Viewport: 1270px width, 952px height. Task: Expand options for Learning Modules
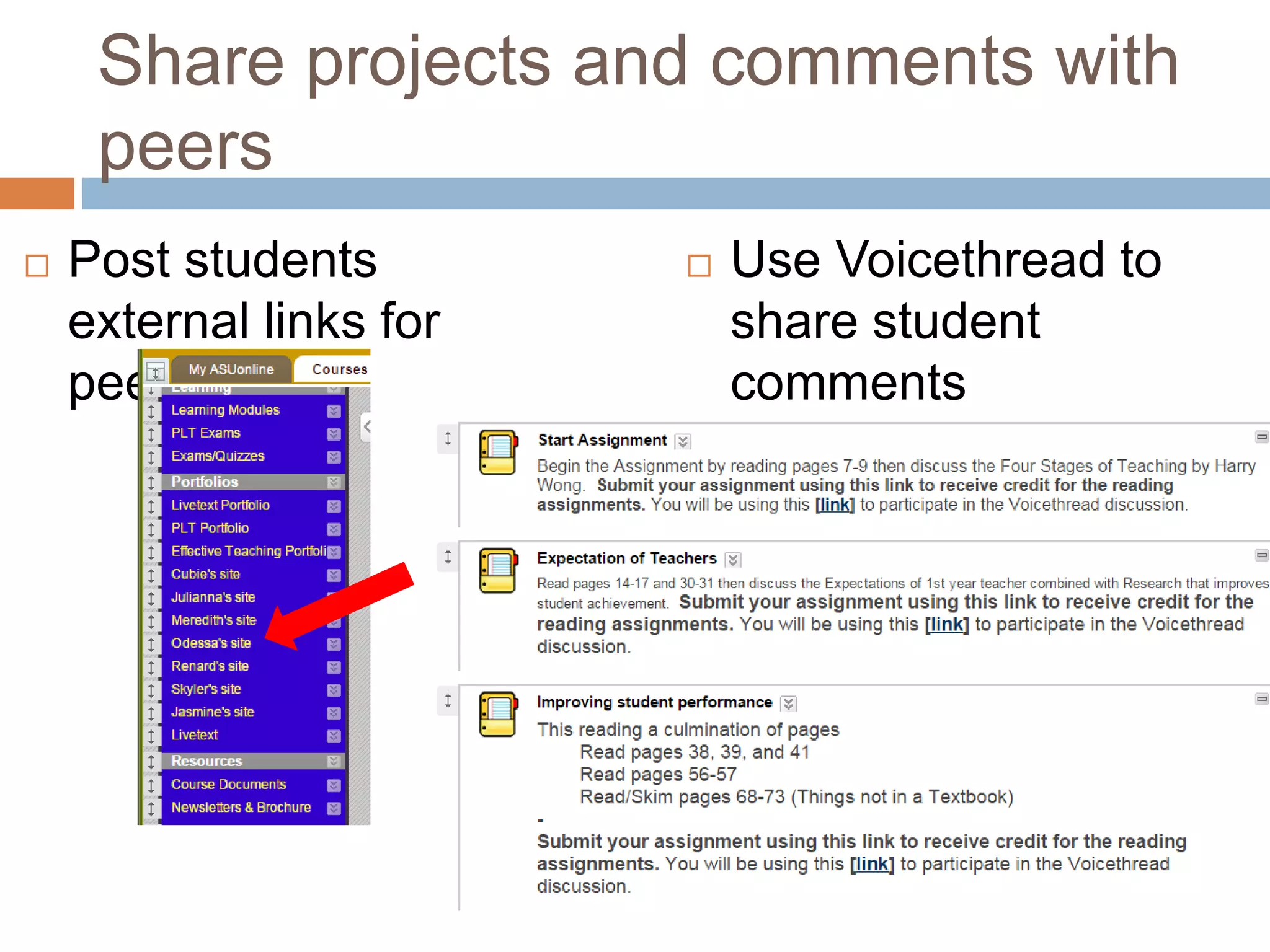(x=334, y=411)
